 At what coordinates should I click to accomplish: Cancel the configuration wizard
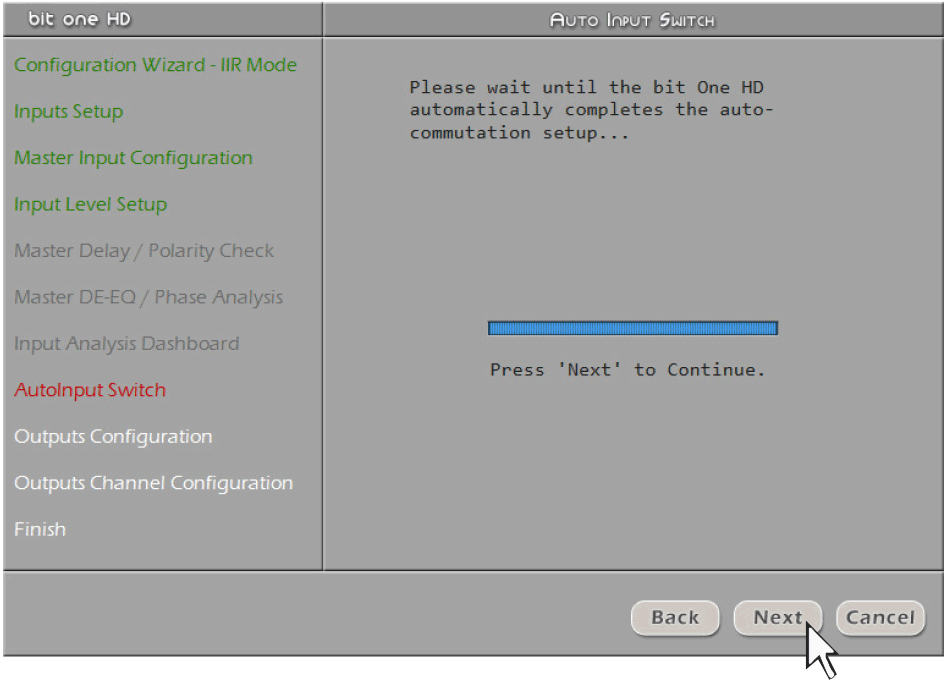click(881, 617)
